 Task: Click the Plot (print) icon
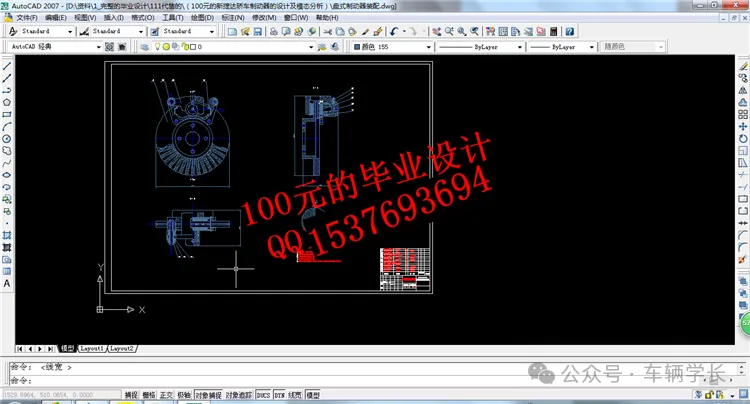tap(274, 32)
